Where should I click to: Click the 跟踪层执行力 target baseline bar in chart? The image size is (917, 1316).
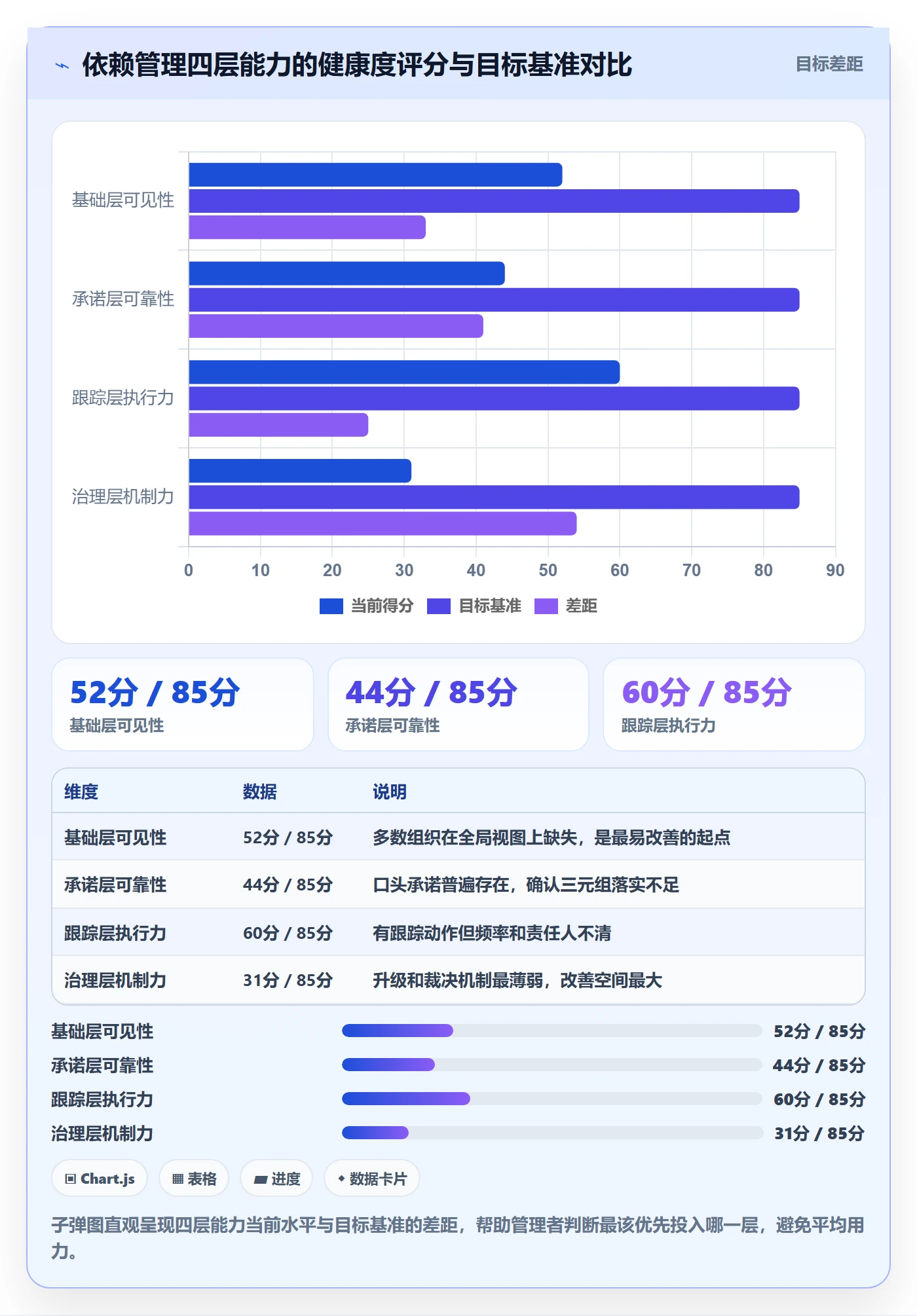(494, 399)
